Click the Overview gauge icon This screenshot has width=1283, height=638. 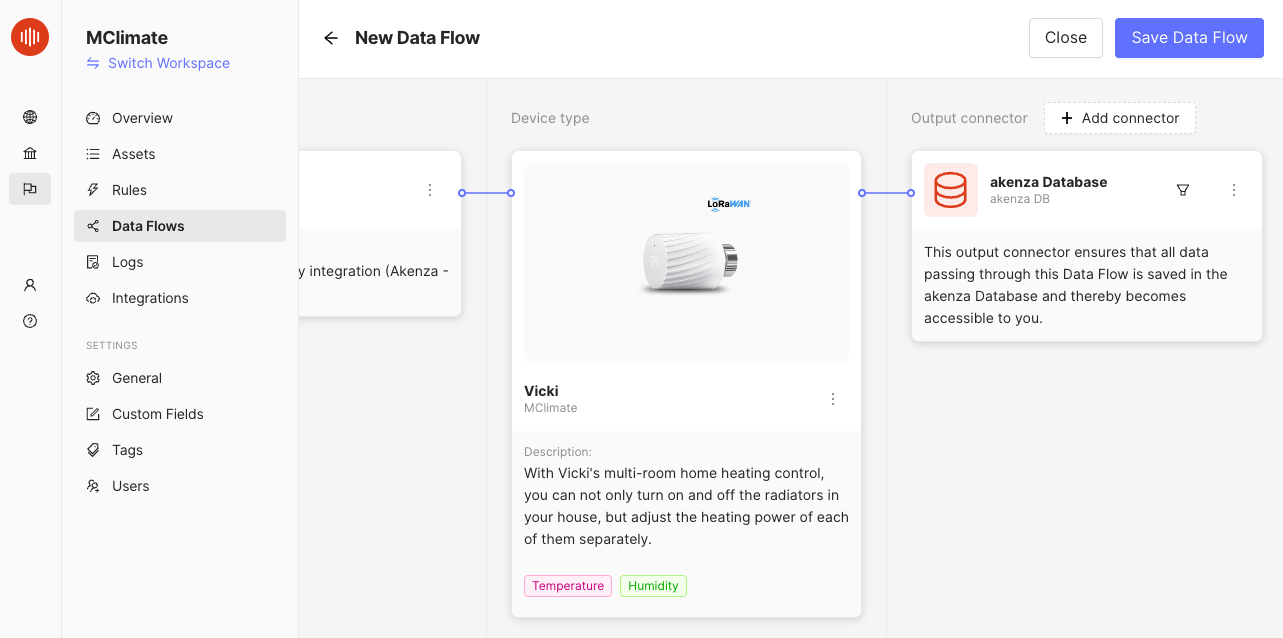93,118
